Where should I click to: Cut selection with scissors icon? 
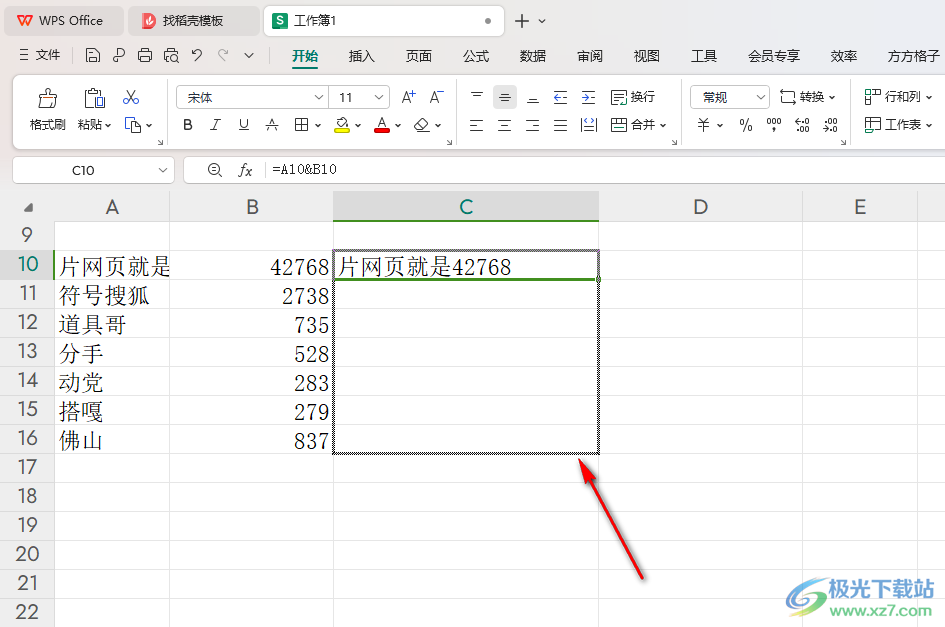coord(131,97)
